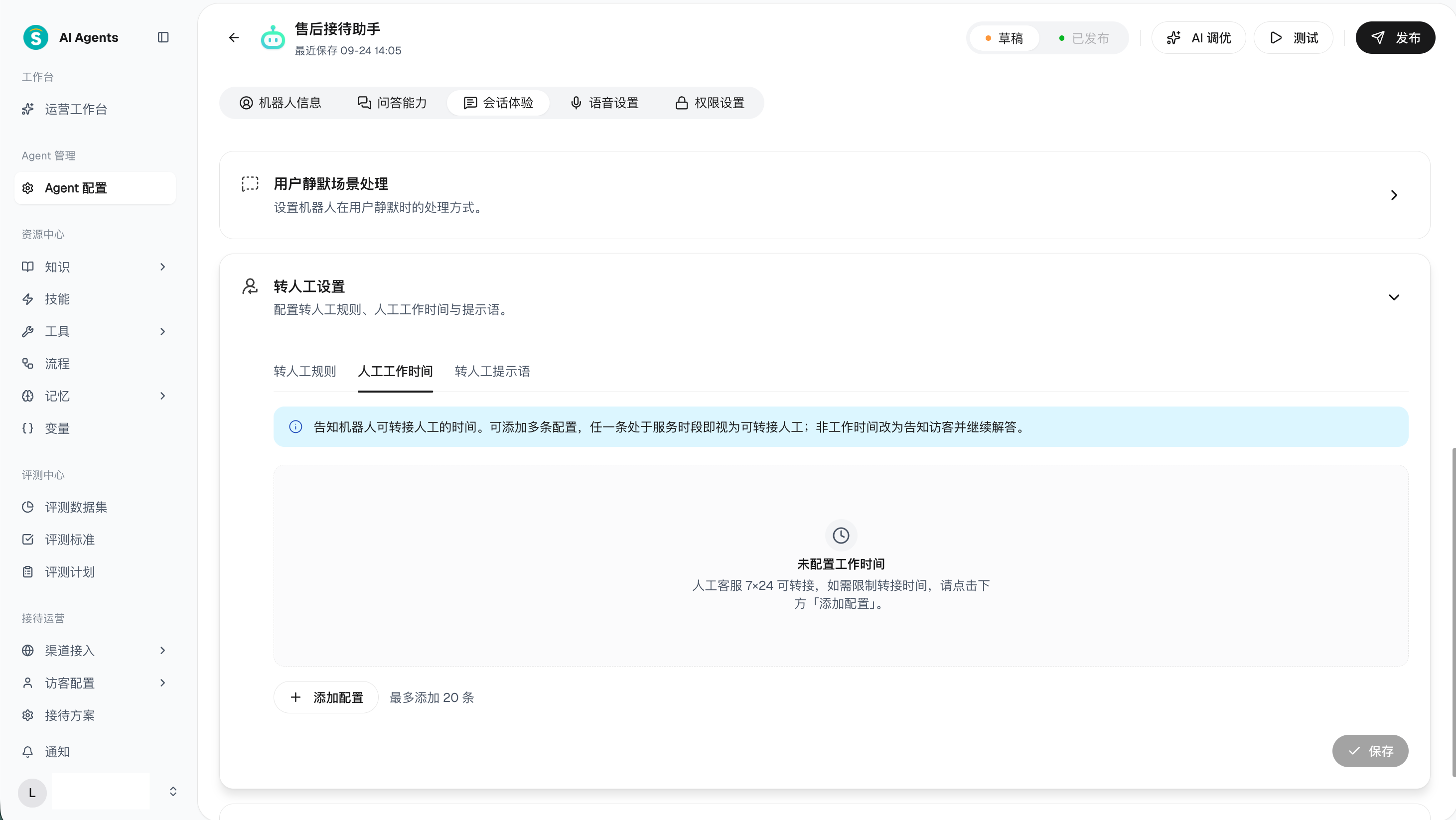This screenshot has height=820, width=1456.
Task: Open 运营工作台 in the sidebar
Action: pyautogui.click(x=95, y=109)
